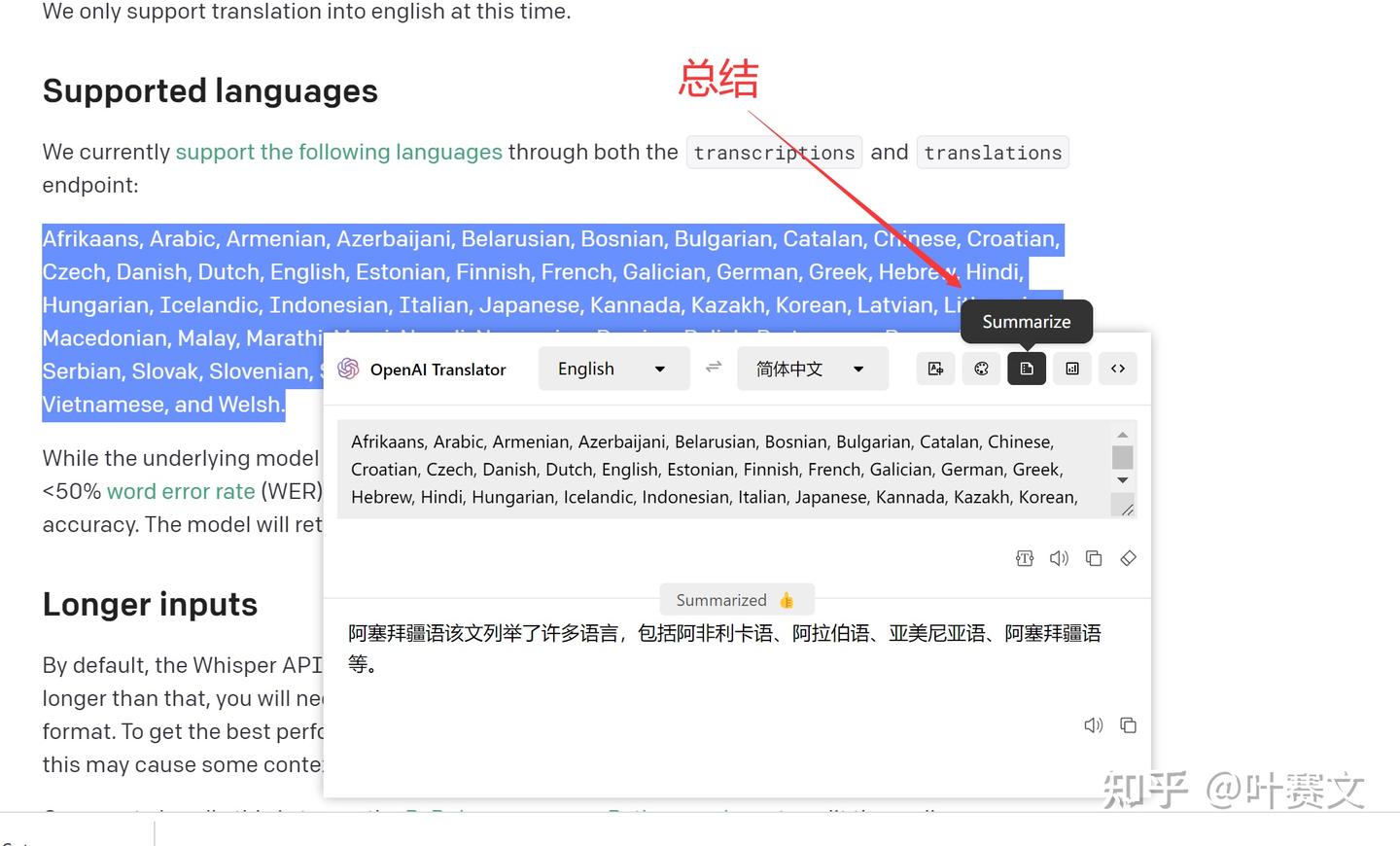The image size is (1400, 846).
Task: Open the Polishing palette icon
Action: pyautogui.click(x=981, y=369)
